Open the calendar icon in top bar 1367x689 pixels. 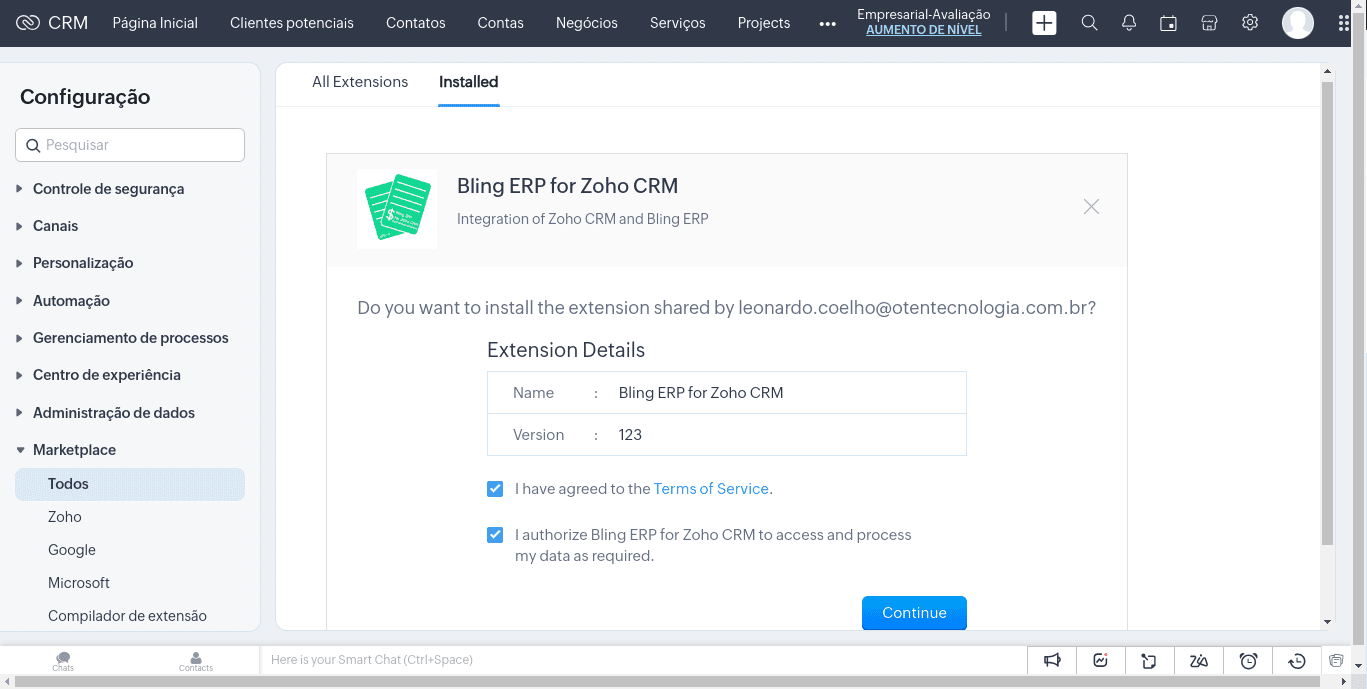point(1168,22)
